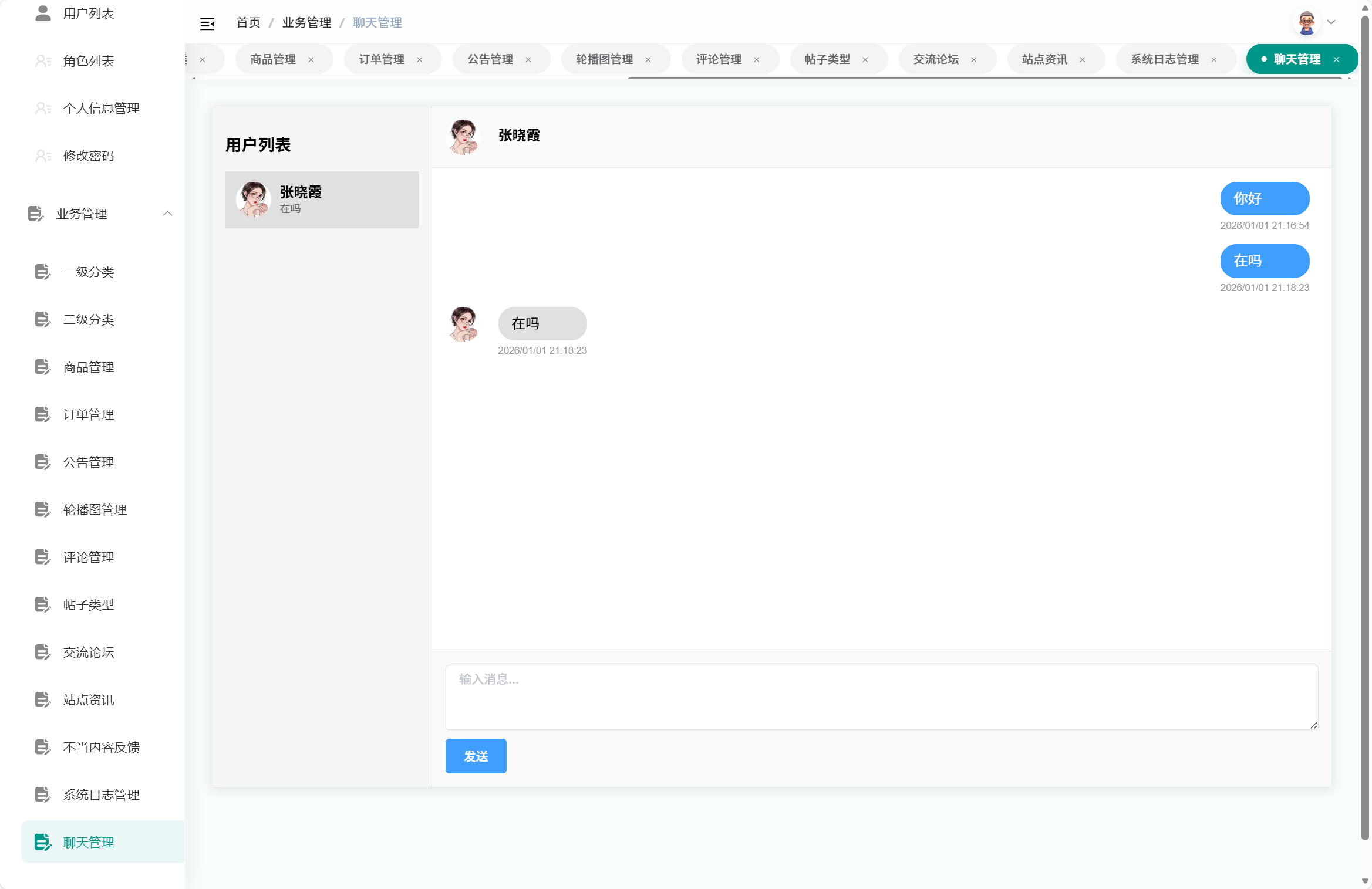Screen dimensions: 1372x889
Task: Click the 不当内容反馈 sidebar icon
Action: pyautogui.click(x=42, y=747)
